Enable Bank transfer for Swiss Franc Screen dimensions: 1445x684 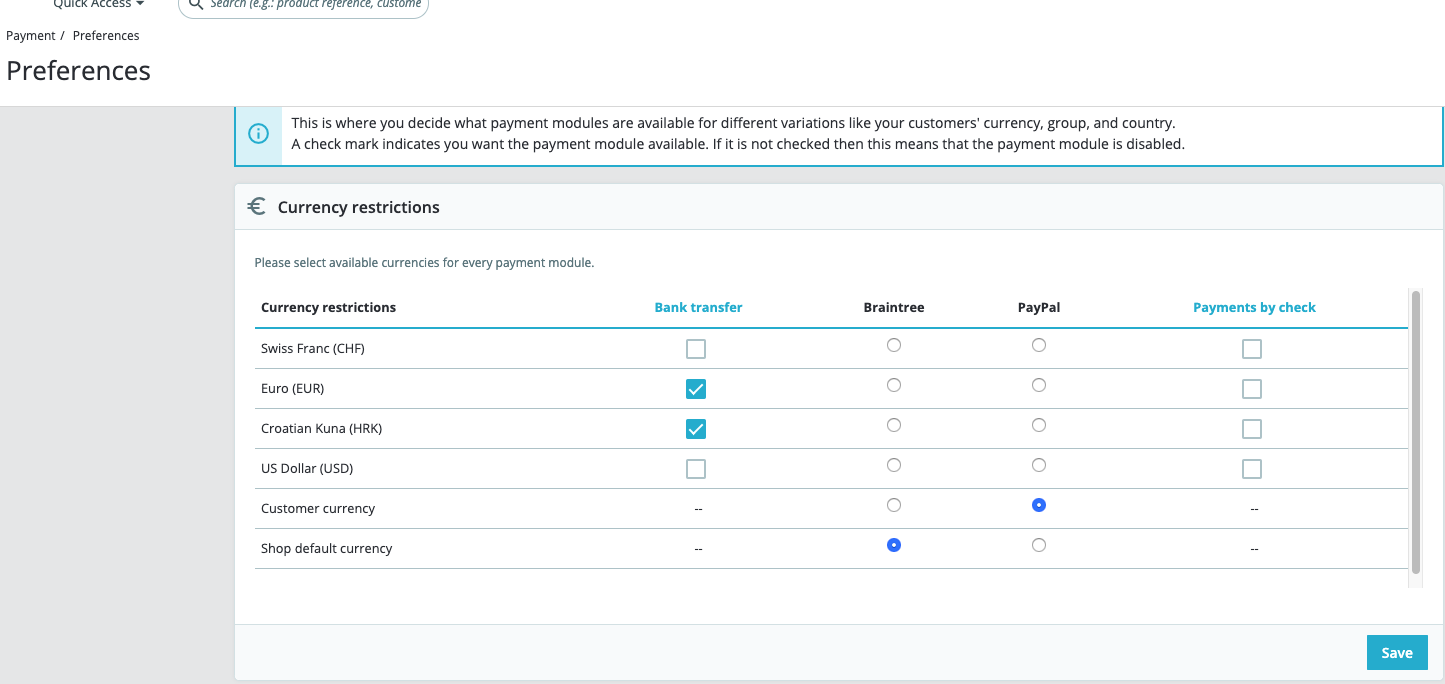click(696, 349)
